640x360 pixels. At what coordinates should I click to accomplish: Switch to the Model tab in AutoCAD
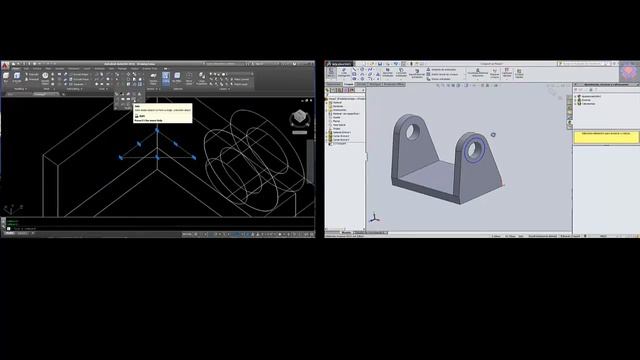[x=9, y=233]
